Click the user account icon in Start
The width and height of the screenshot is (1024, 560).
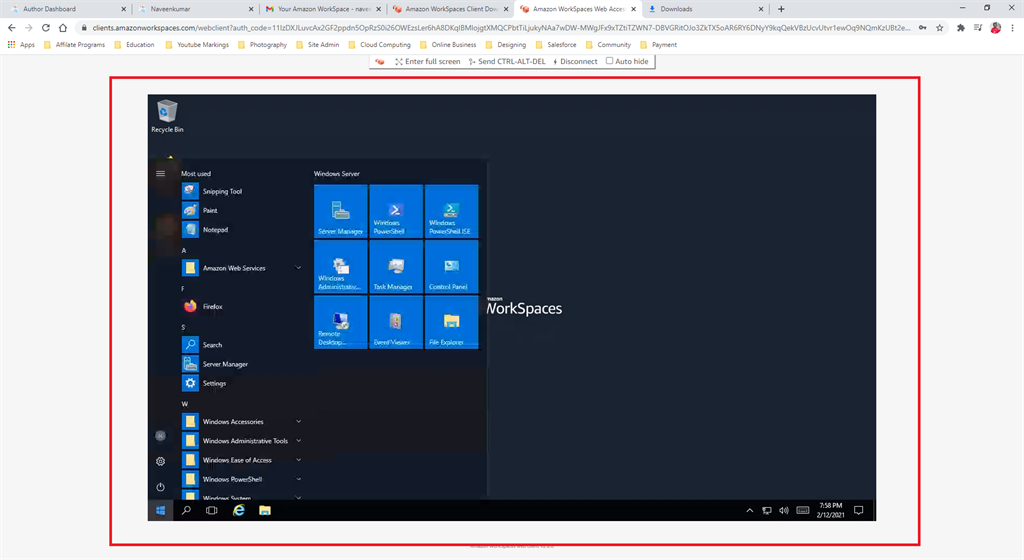pos(161,435)
